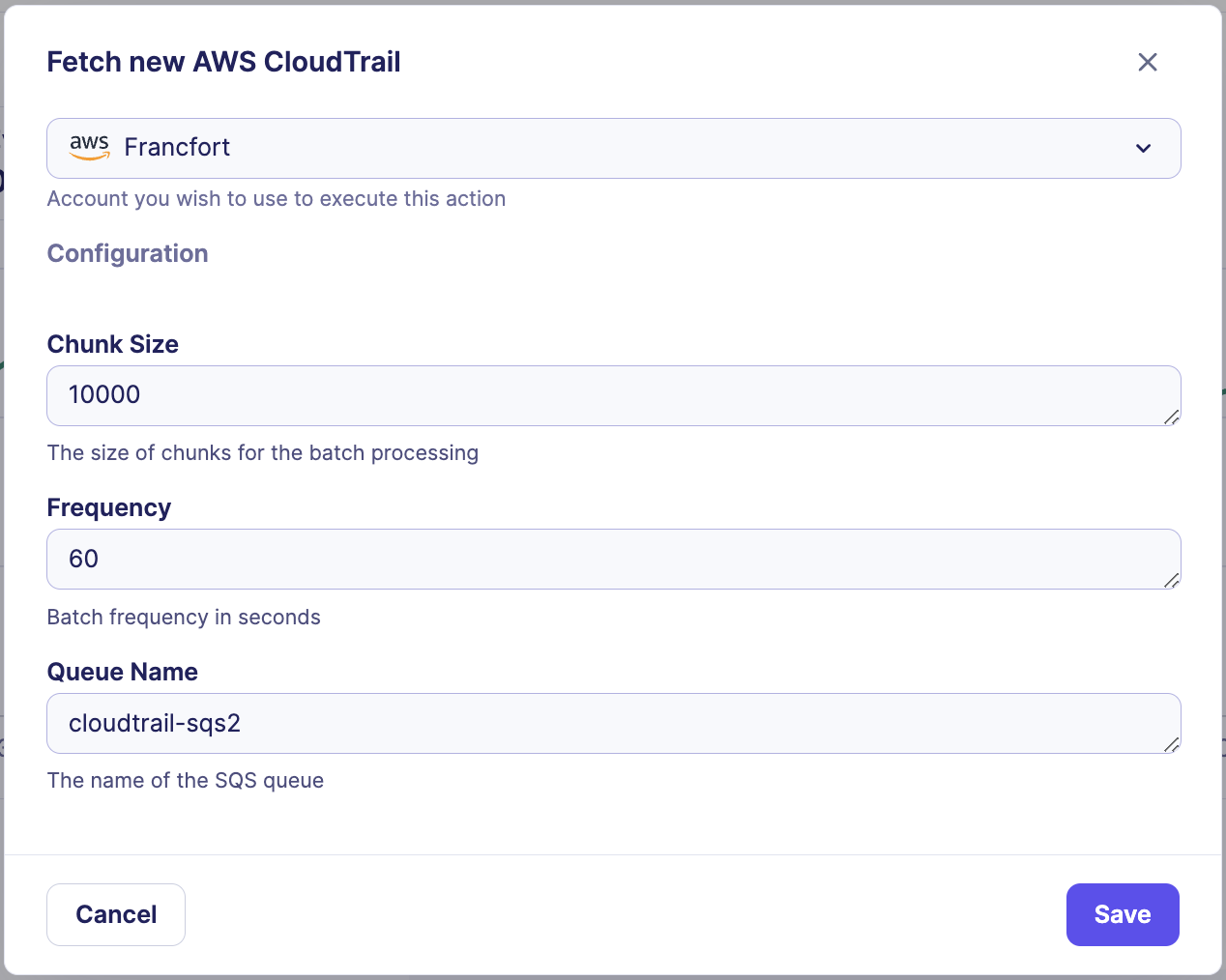Click the account helper text below selector
Image resolution: width=1226 pixels, height=980 pixels.
276,198
